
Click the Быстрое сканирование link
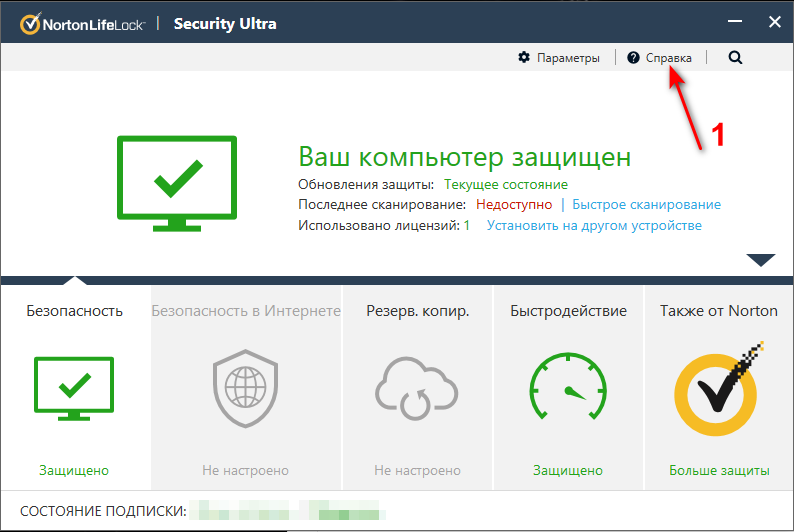646,205
